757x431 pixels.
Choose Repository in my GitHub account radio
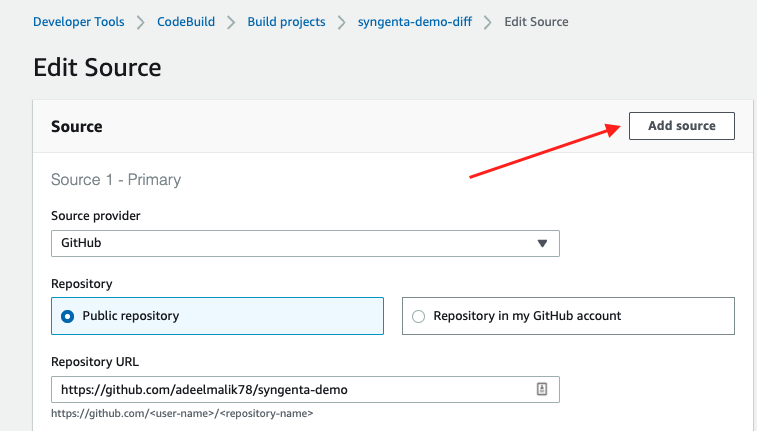point(418,316)
